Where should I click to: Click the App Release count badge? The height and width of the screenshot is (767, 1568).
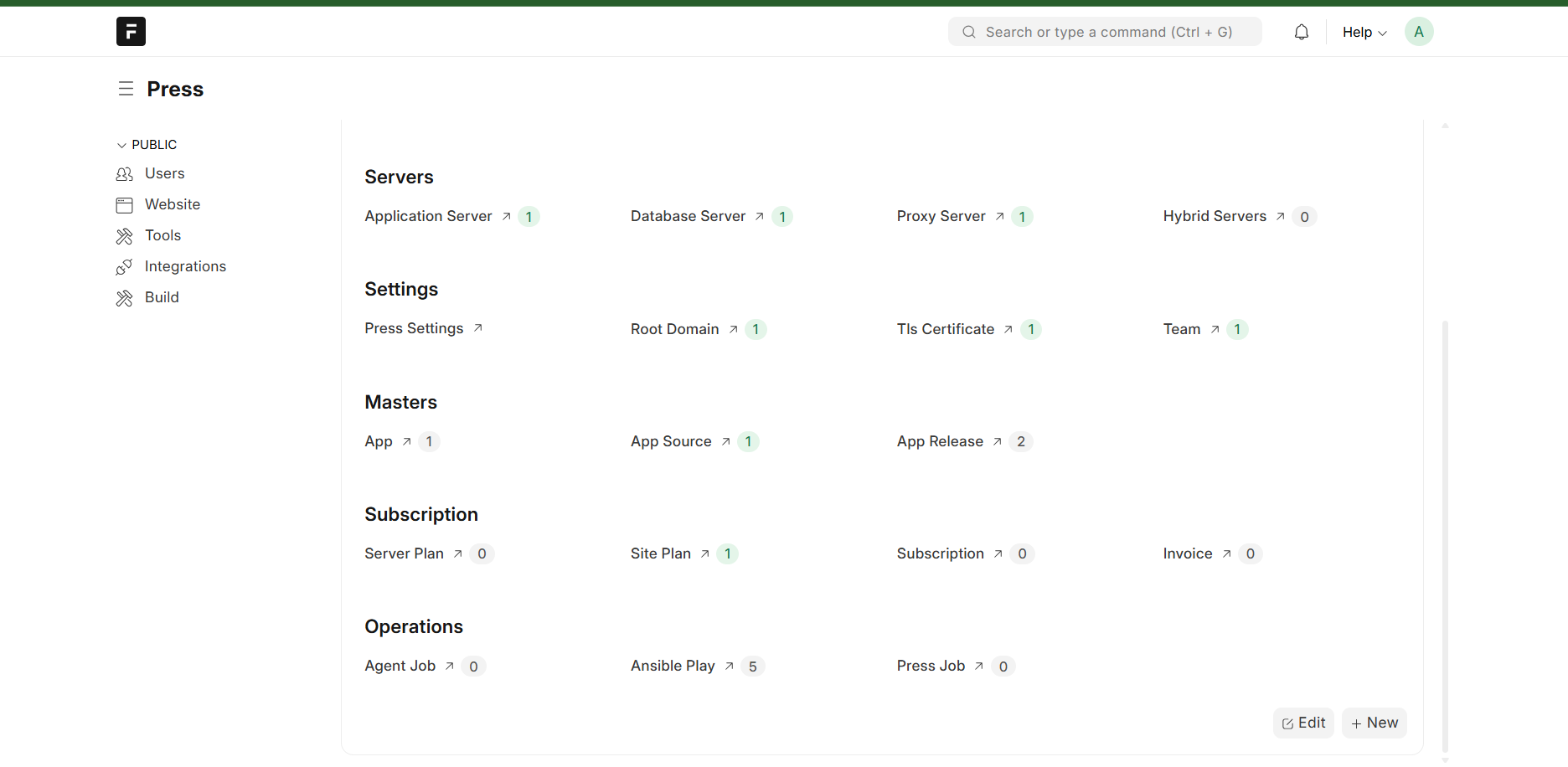click(1020, 441)
